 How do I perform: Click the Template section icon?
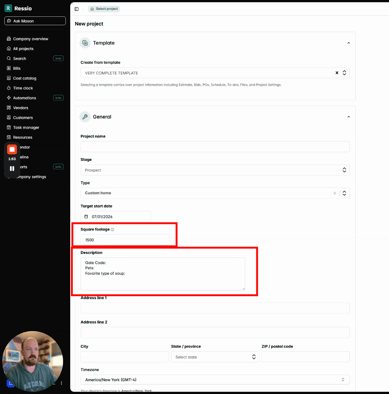[x=85, y=43]
